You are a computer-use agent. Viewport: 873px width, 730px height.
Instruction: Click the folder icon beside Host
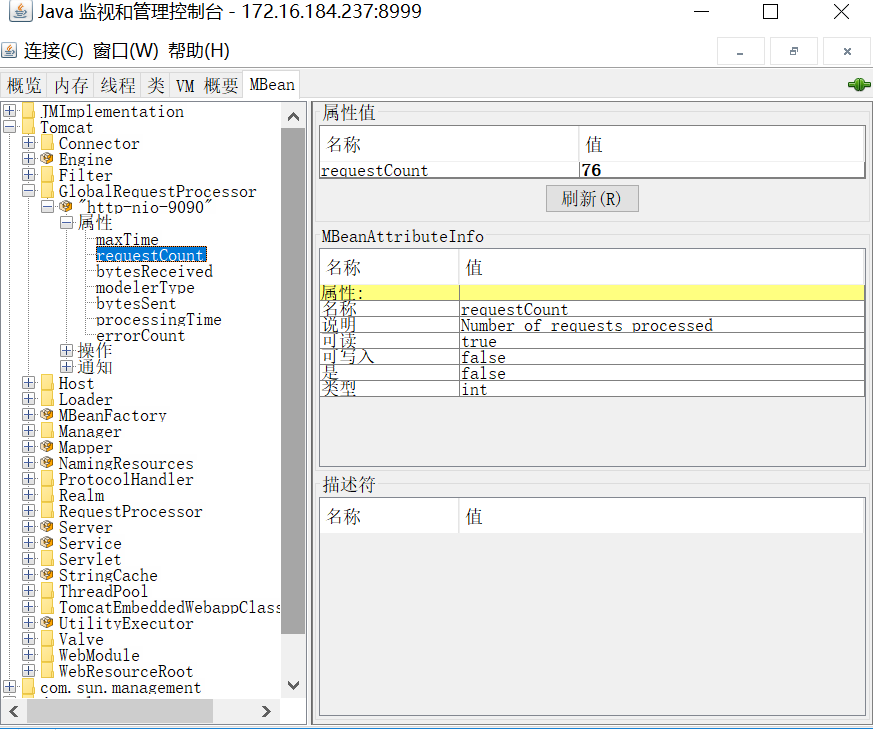[47, 383]
